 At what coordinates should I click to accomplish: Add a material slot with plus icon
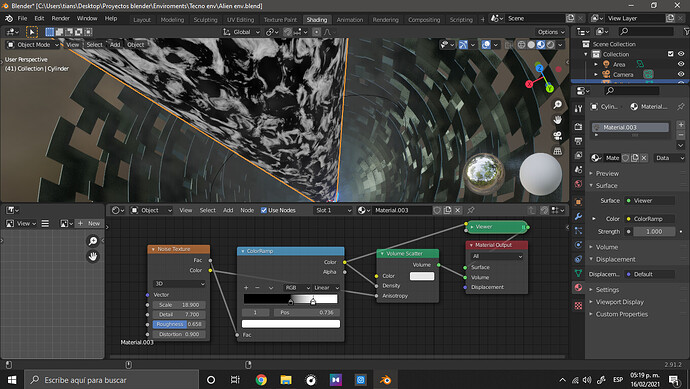[x=681, y=125]
